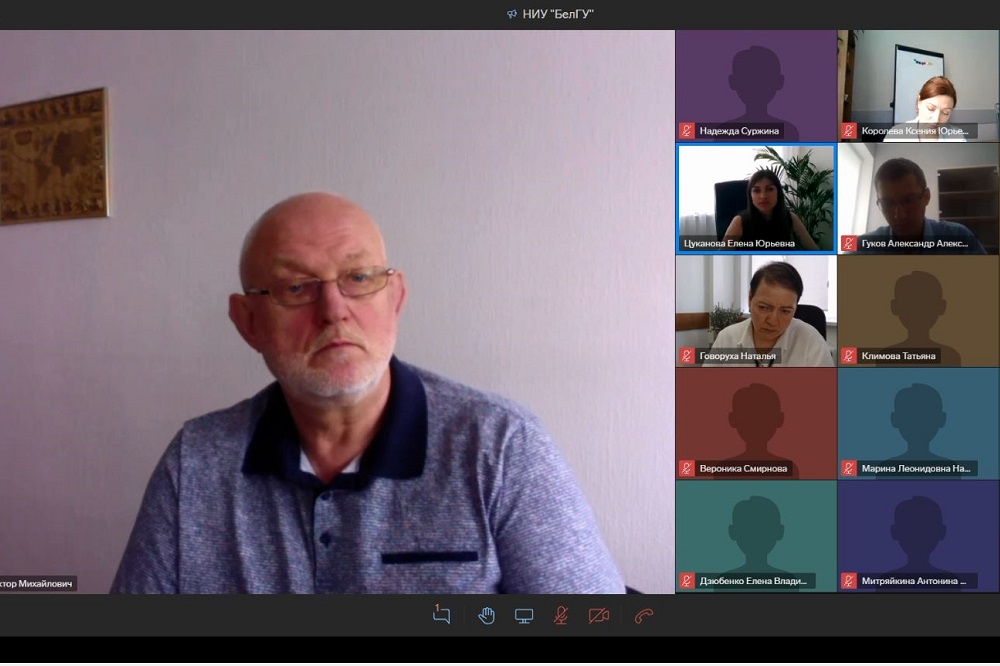The image size is (1000, 666).
Task: Click muted mic icon on Вероника Смирнова tile
Action: 687,468
